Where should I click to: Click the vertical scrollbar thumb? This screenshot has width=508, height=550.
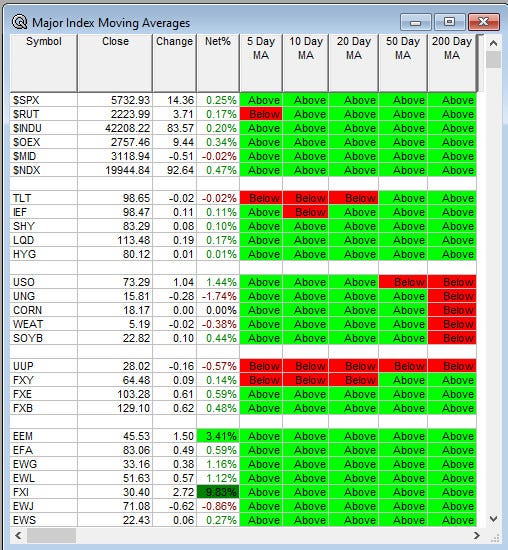493,60
